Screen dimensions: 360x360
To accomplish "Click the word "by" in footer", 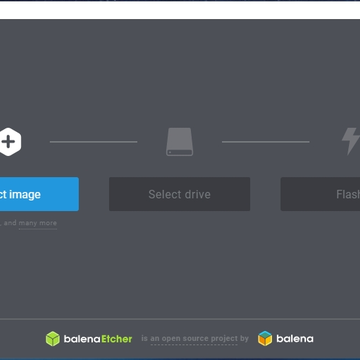I will [244, 339].
